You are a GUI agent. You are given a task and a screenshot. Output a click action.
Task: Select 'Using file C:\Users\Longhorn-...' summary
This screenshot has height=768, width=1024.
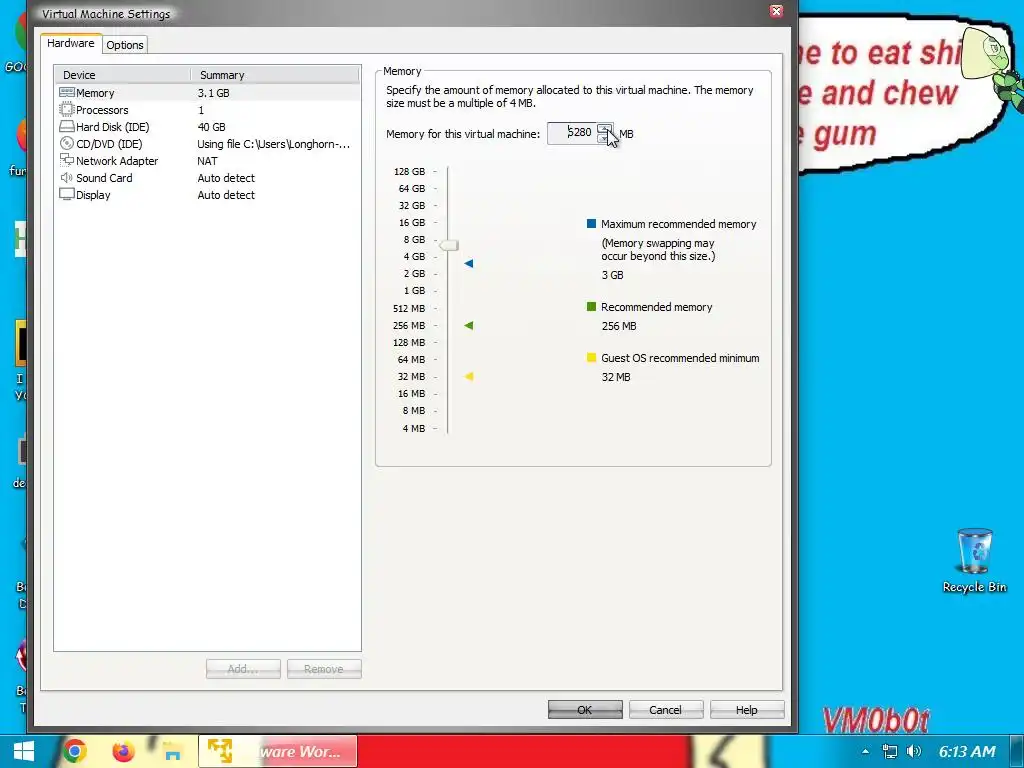(x=274, y=144)
